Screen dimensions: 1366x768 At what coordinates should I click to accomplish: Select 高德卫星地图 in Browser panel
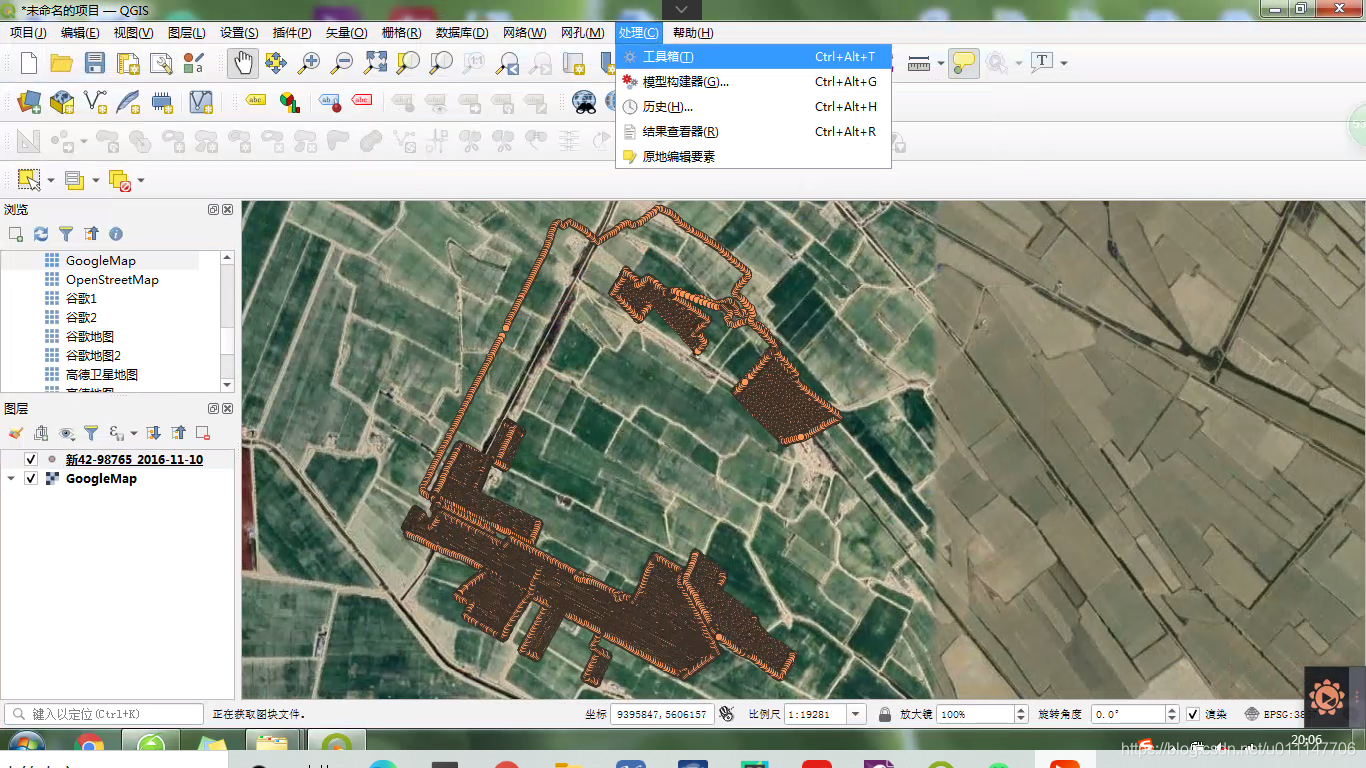click(102, 375)
